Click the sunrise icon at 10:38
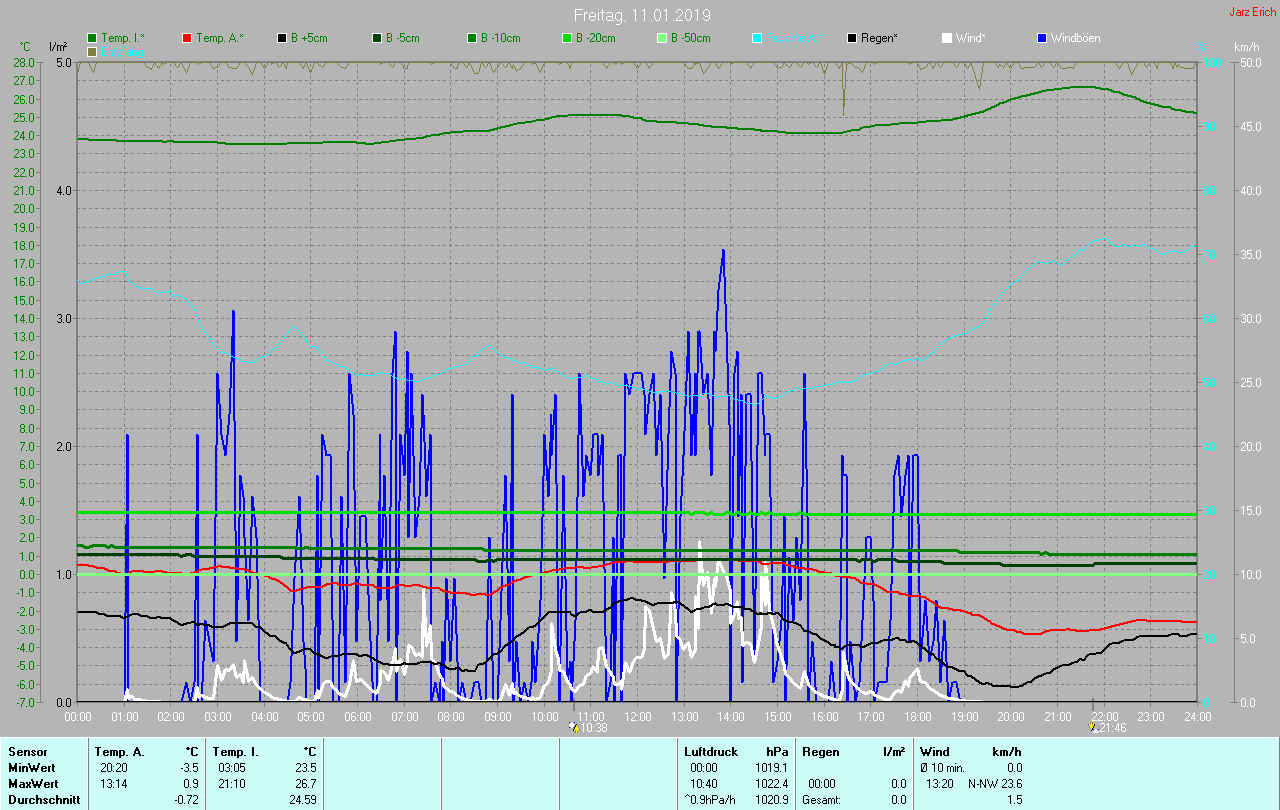Viewport: 1280px width, 810px height. click(x=573, y=727)
